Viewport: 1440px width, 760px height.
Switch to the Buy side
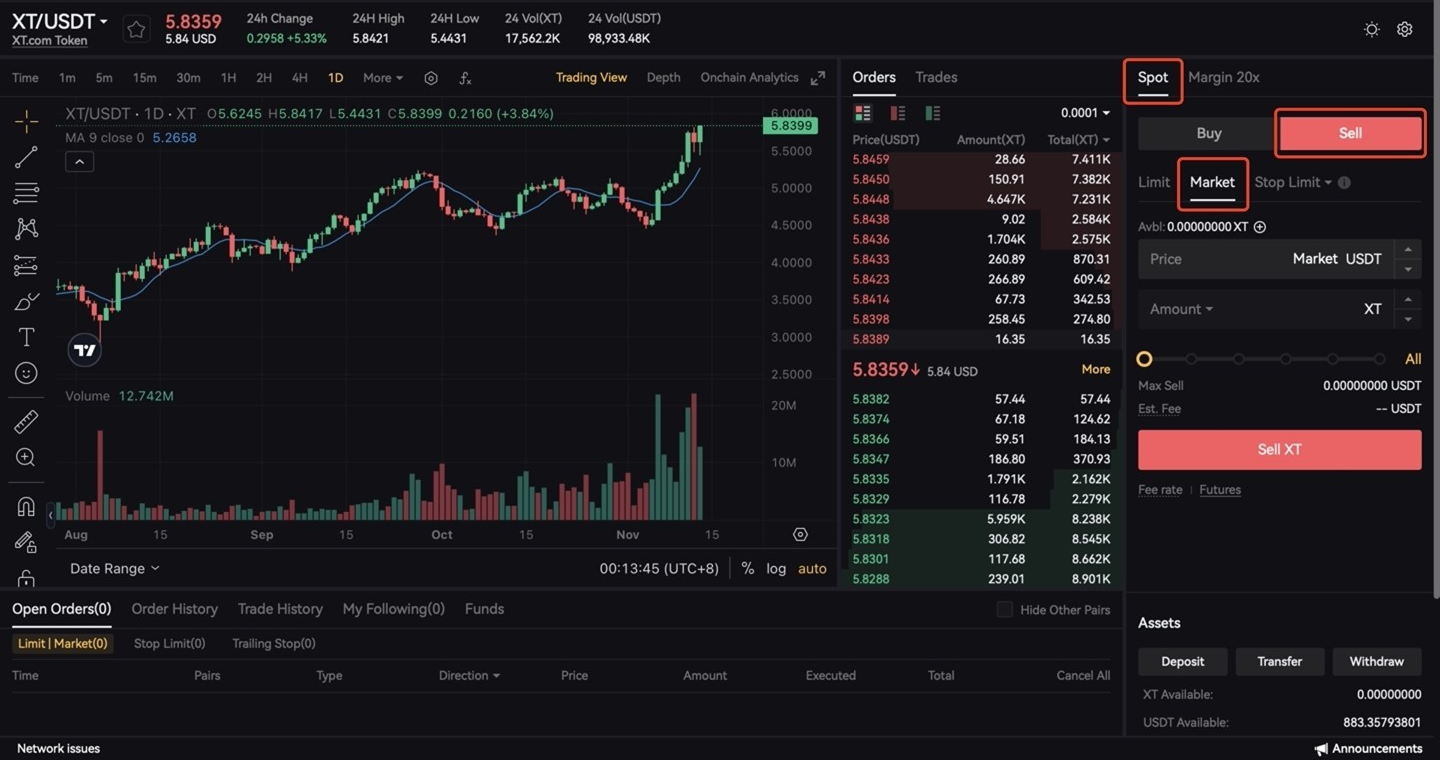(x=1208, y=133)
